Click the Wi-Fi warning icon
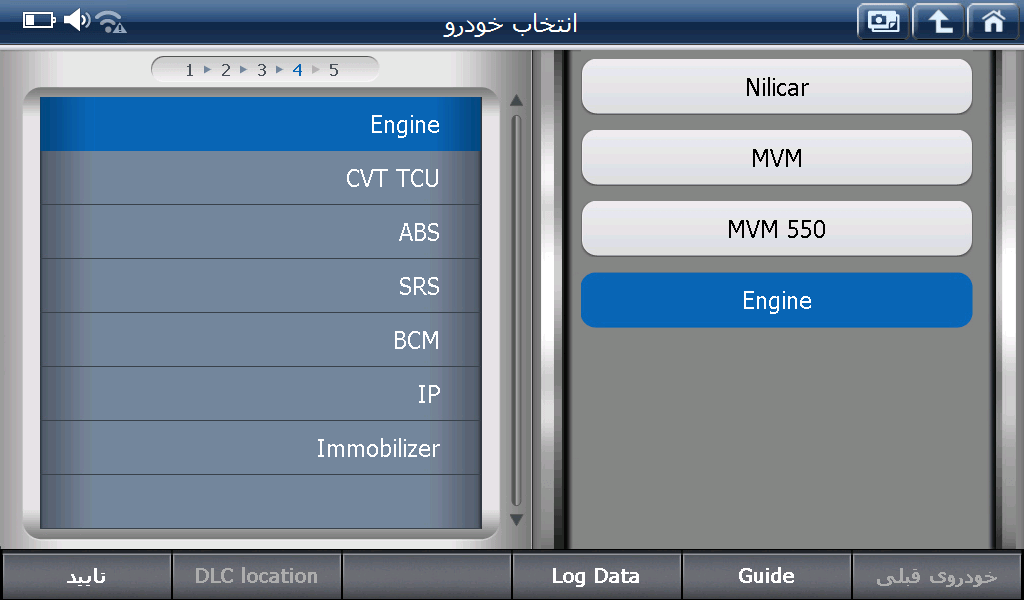The height and width of the screenshot is (600, 1024). [111, 21]
